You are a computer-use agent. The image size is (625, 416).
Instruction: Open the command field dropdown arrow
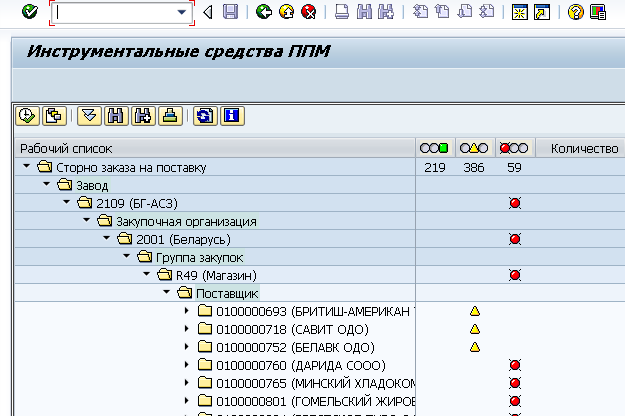pos(182,12)
